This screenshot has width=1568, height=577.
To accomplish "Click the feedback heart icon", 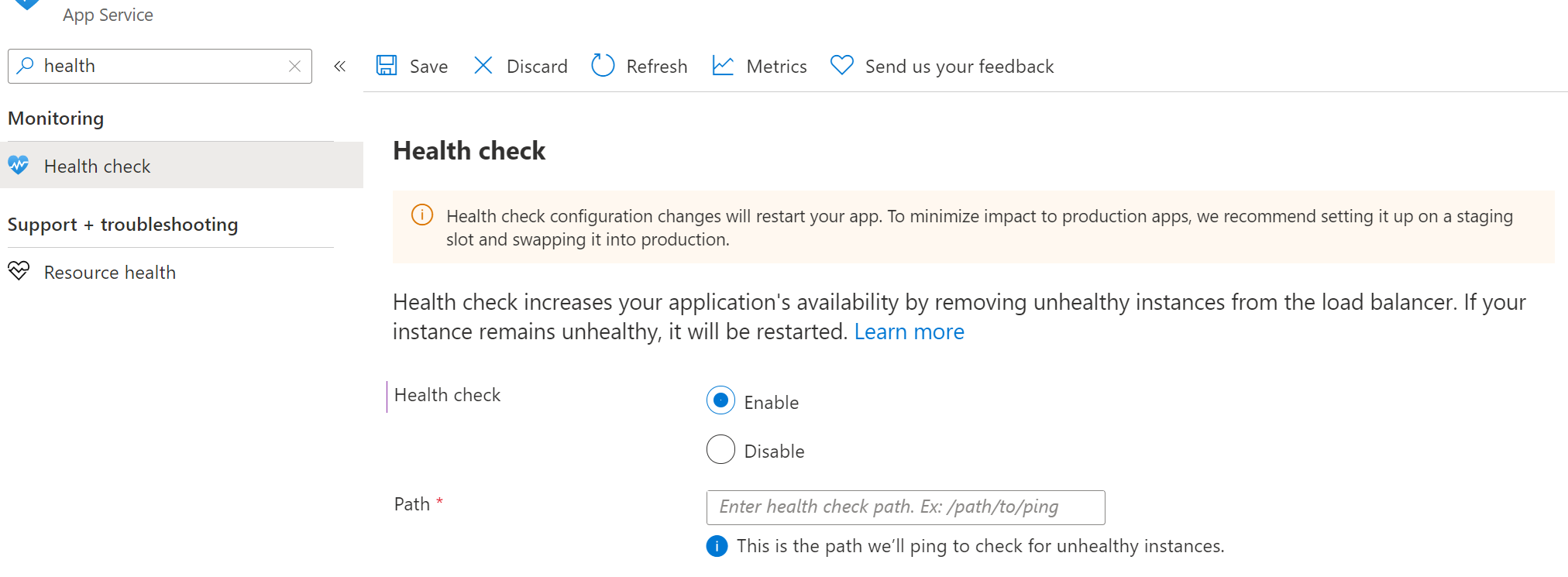I will click(x=841, y=66).
